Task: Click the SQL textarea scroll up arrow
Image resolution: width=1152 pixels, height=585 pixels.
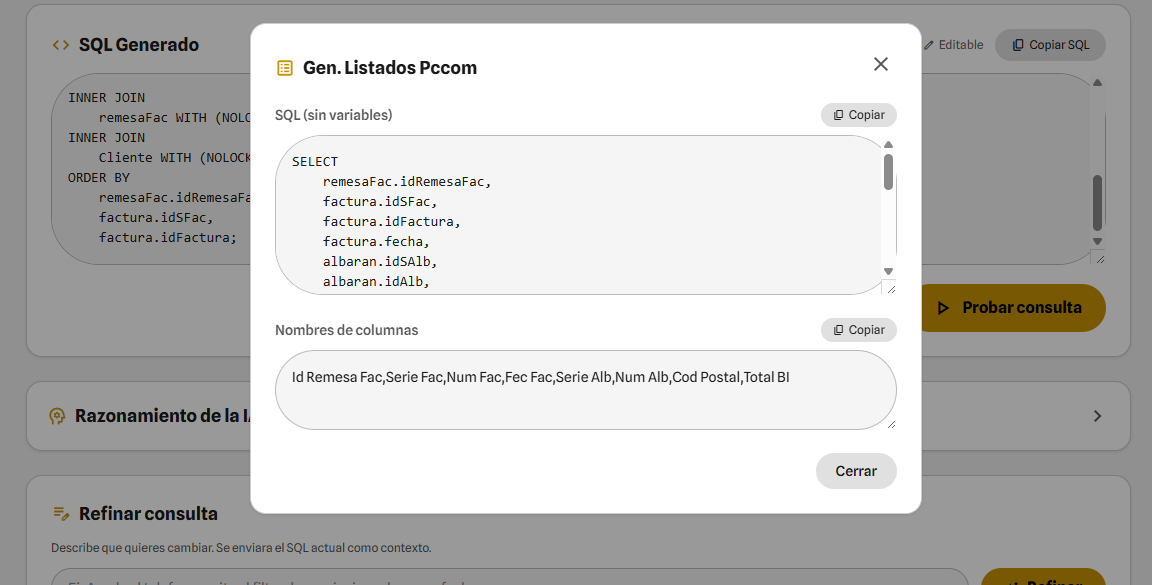Action: point(888,145)
